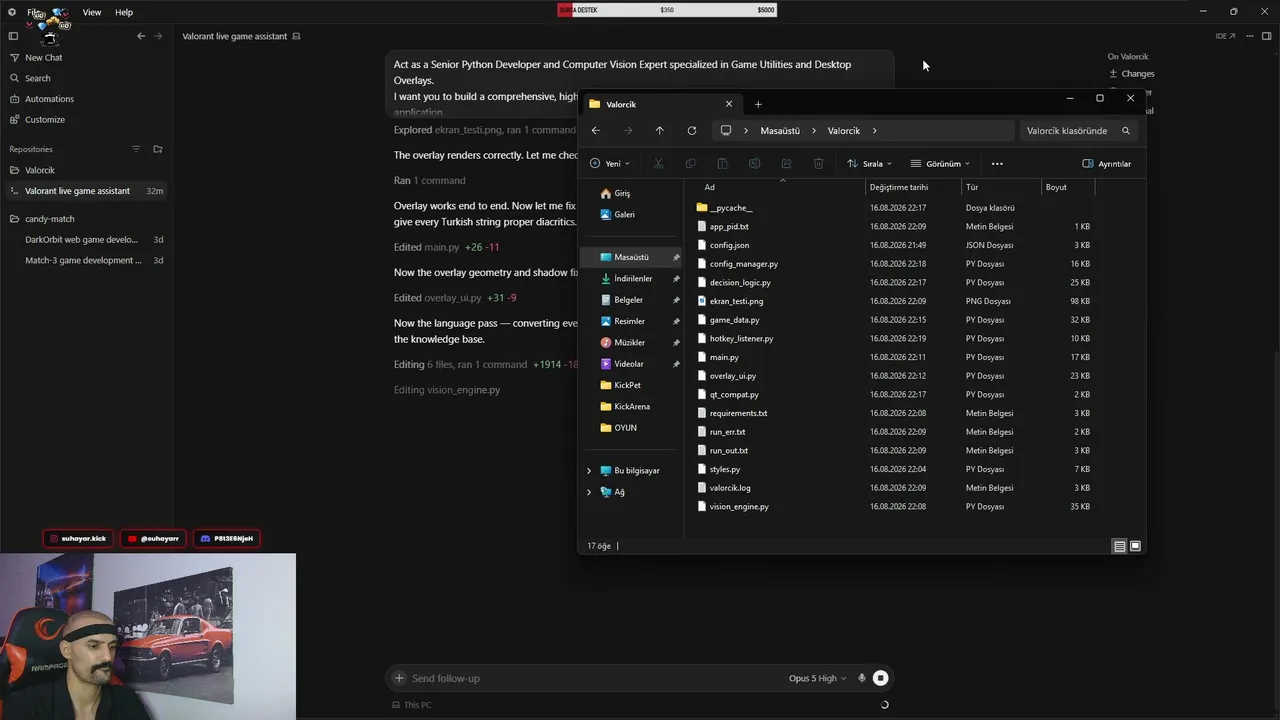Open Automations in the sidebar
1280x720 pixels.
(x=49, y=99)
